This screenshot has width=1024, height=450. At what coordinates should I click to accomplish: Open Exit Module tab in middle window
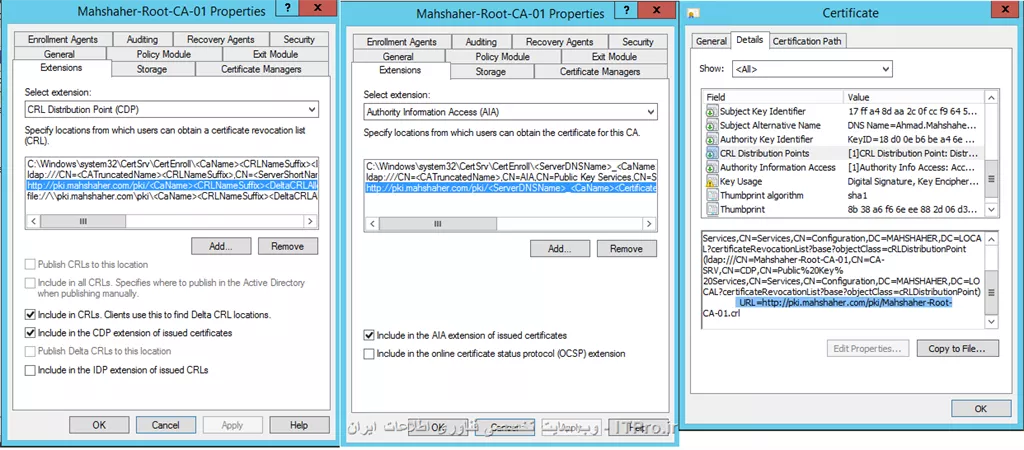pos(614,57)
